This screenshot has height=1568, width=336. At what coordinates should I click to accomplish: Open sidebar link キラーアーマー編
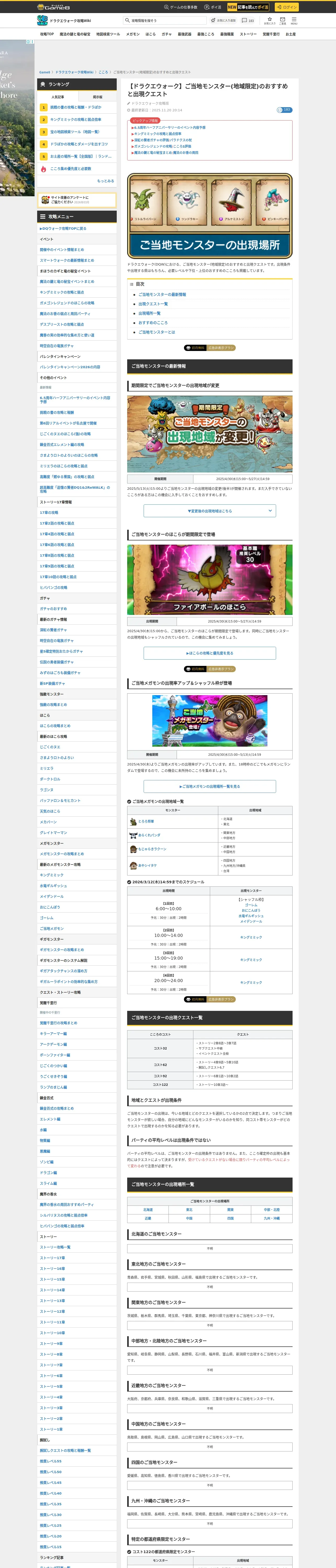(x=54, y=1034)
